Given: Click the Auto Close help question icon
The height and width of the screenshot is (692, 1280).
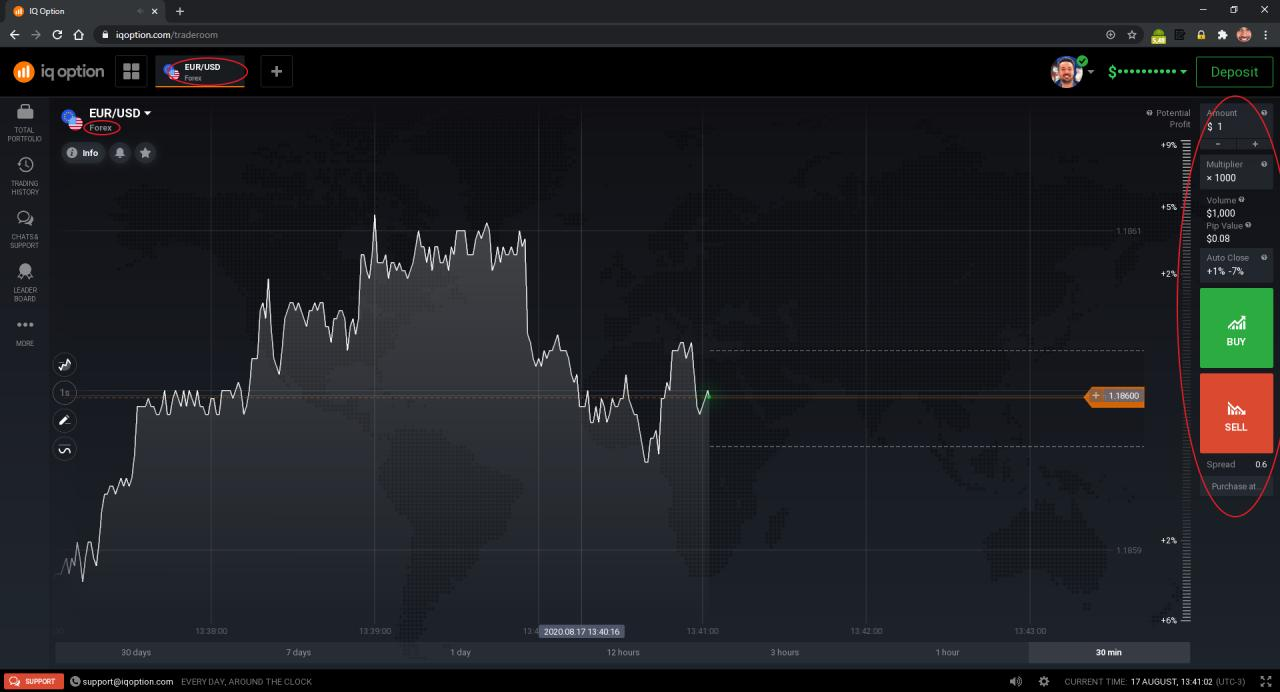Looking at the screenshot, I should 1264,258.
